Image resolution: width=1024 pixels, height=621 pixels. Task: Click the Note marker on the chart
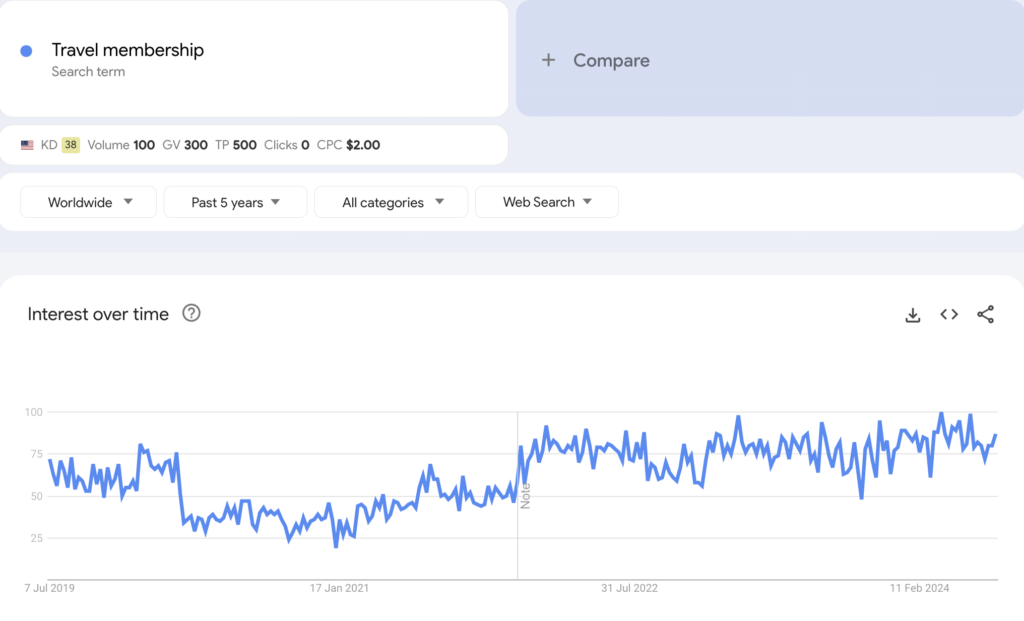pyautogui.click(x=525, y=495)
